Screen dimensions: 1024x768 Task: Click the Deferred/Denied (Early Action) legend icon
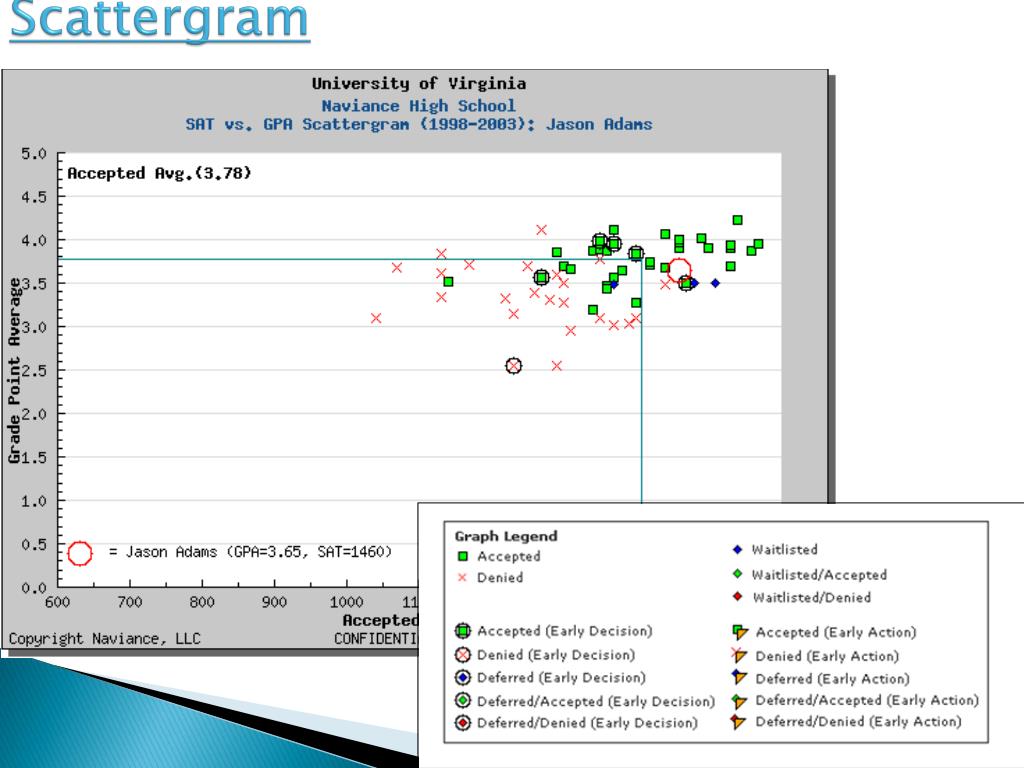click(x=739, y=722)
